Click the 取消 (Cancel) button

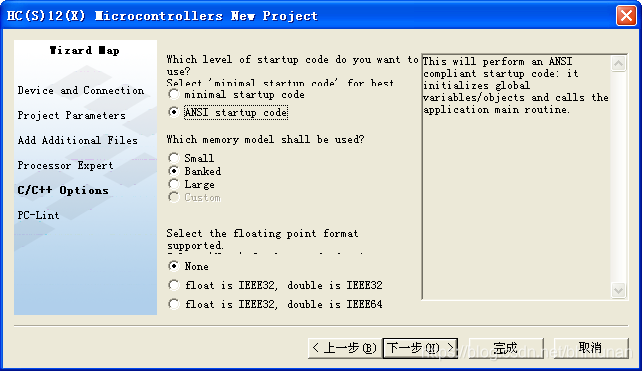tap(591, 348)
